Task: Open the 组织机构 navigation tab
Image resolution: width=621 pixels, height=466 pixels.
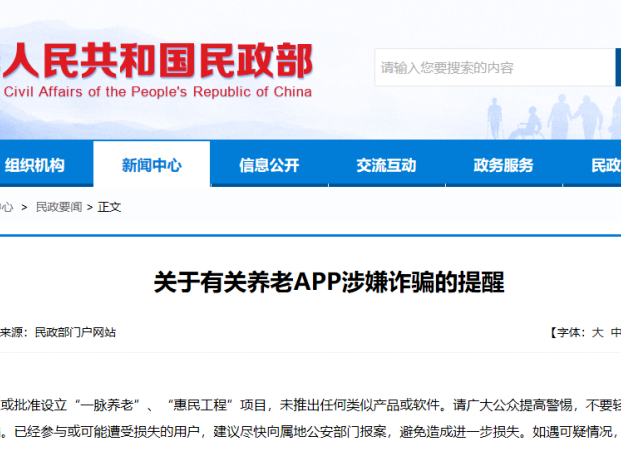Action: (35, 165)
